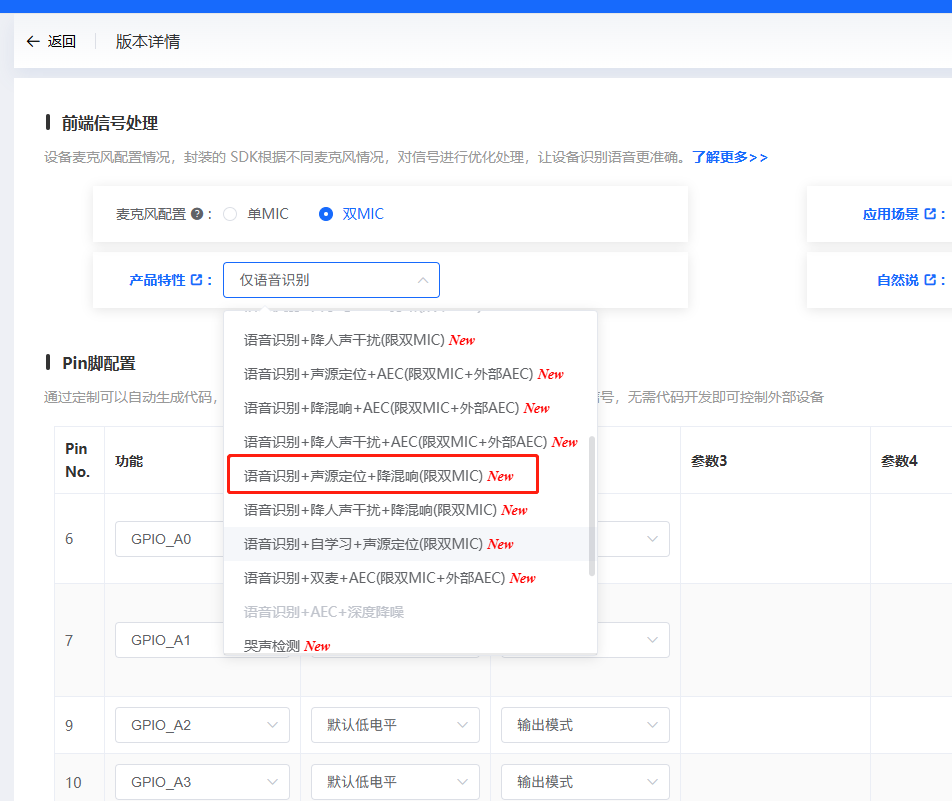Image resolution: width=952 pixels, height=801 pixels.
Task: Click the dropdown chevron on pin 6 function field
Action: click(277, 539)
